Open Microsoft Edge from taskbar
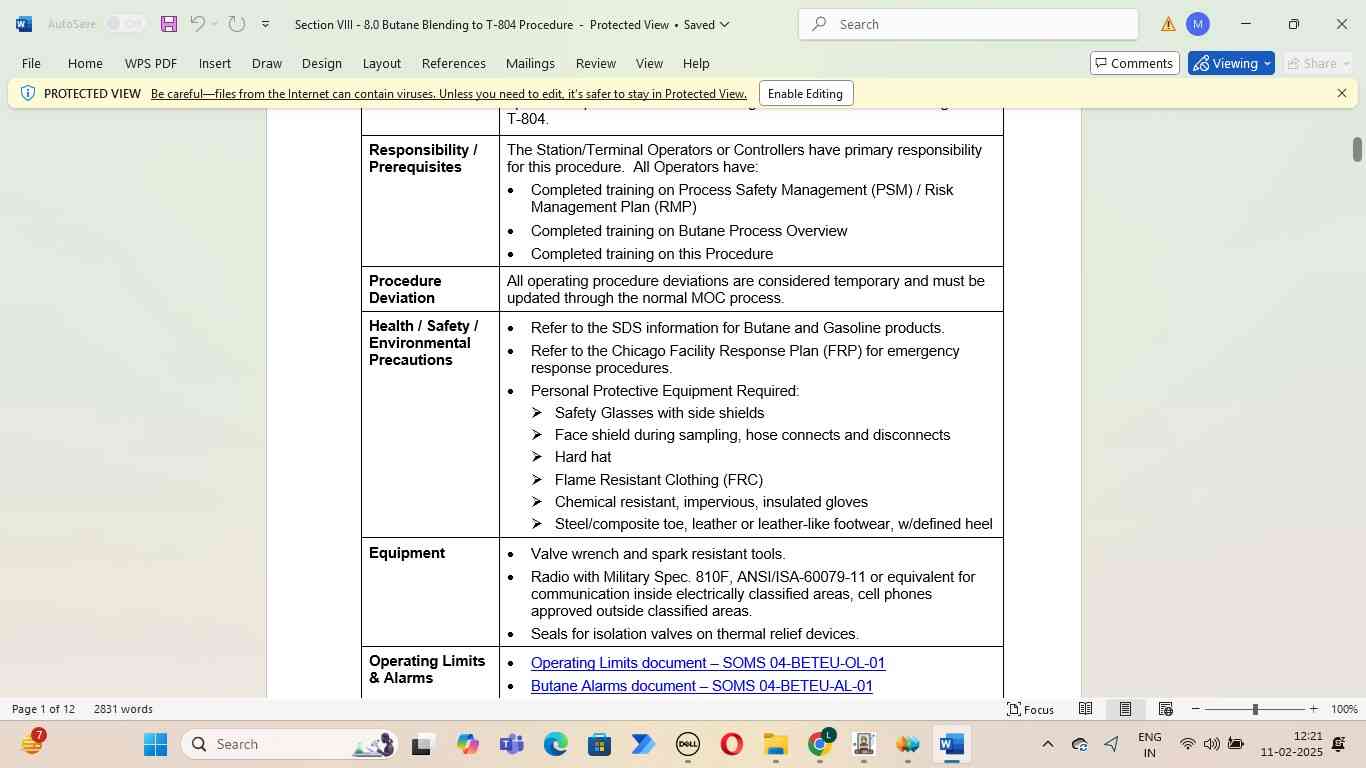 (x=556, y=745)
